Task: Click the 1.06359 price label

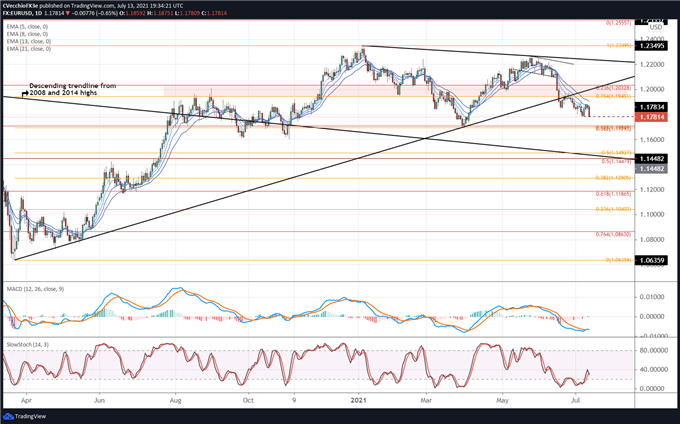Action: (651, 260)
